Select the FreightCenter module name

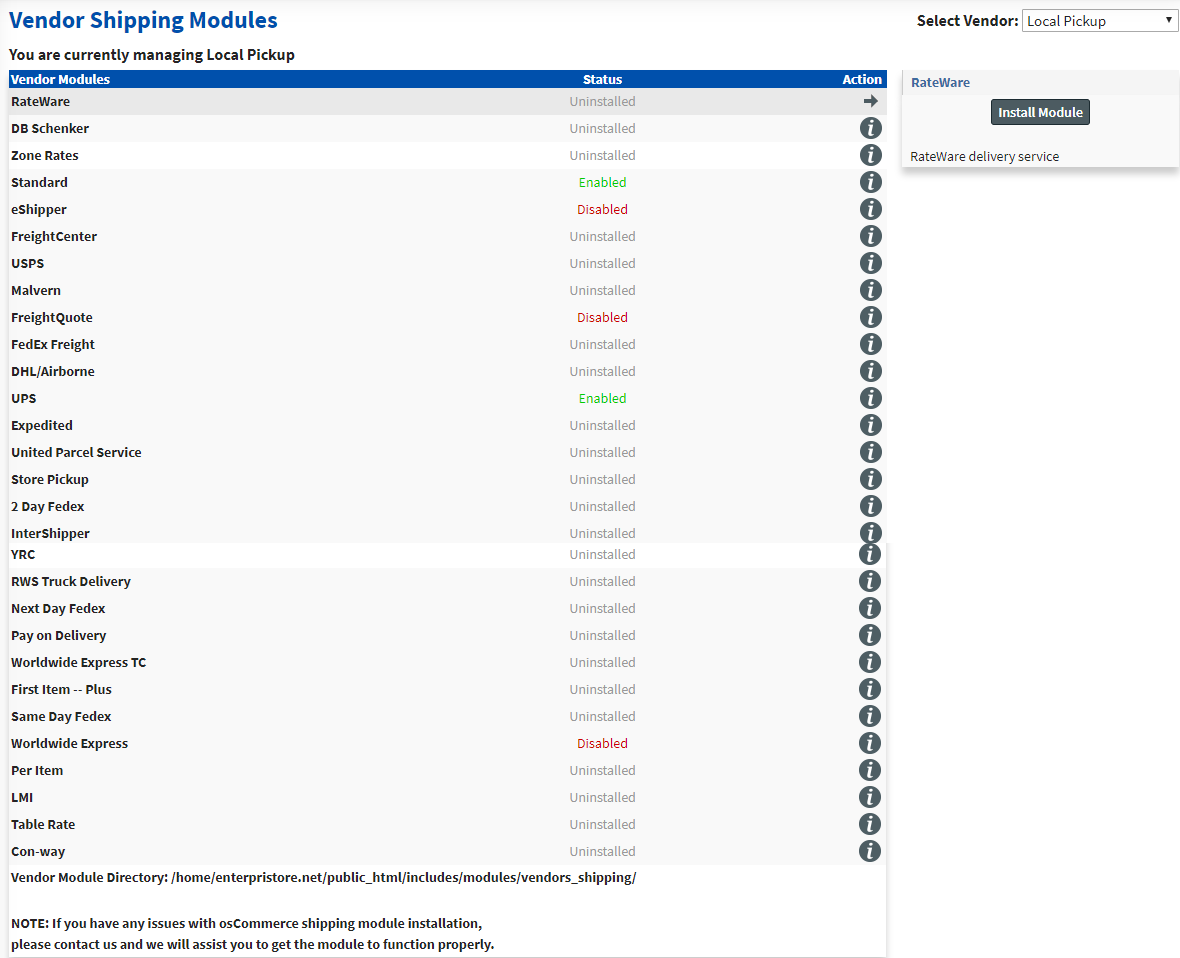[x=54, y=236]
